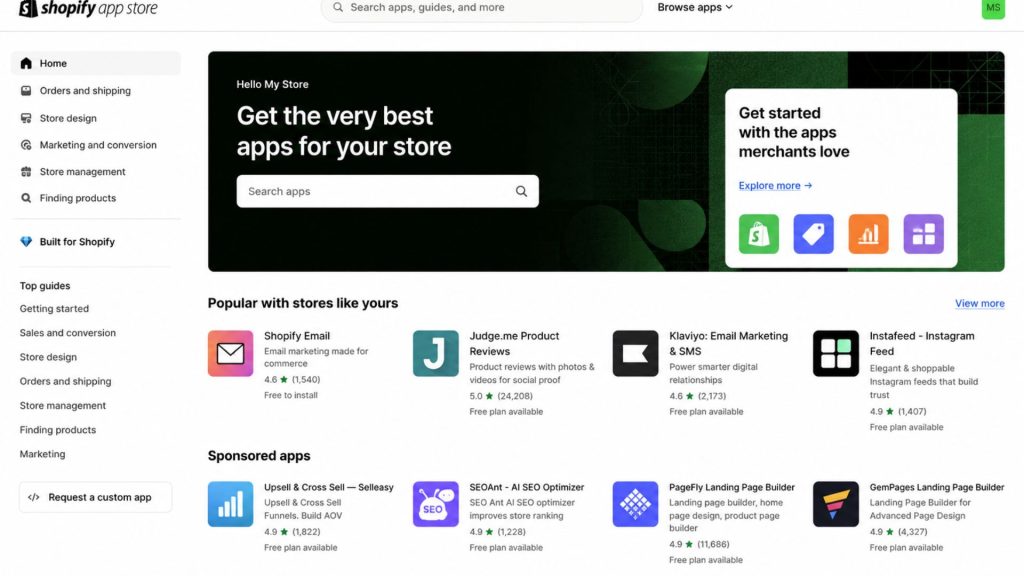The height and width of the screenshot is (576, 1024).
Task: Open the Store management guide link
Action: (63, 406)
